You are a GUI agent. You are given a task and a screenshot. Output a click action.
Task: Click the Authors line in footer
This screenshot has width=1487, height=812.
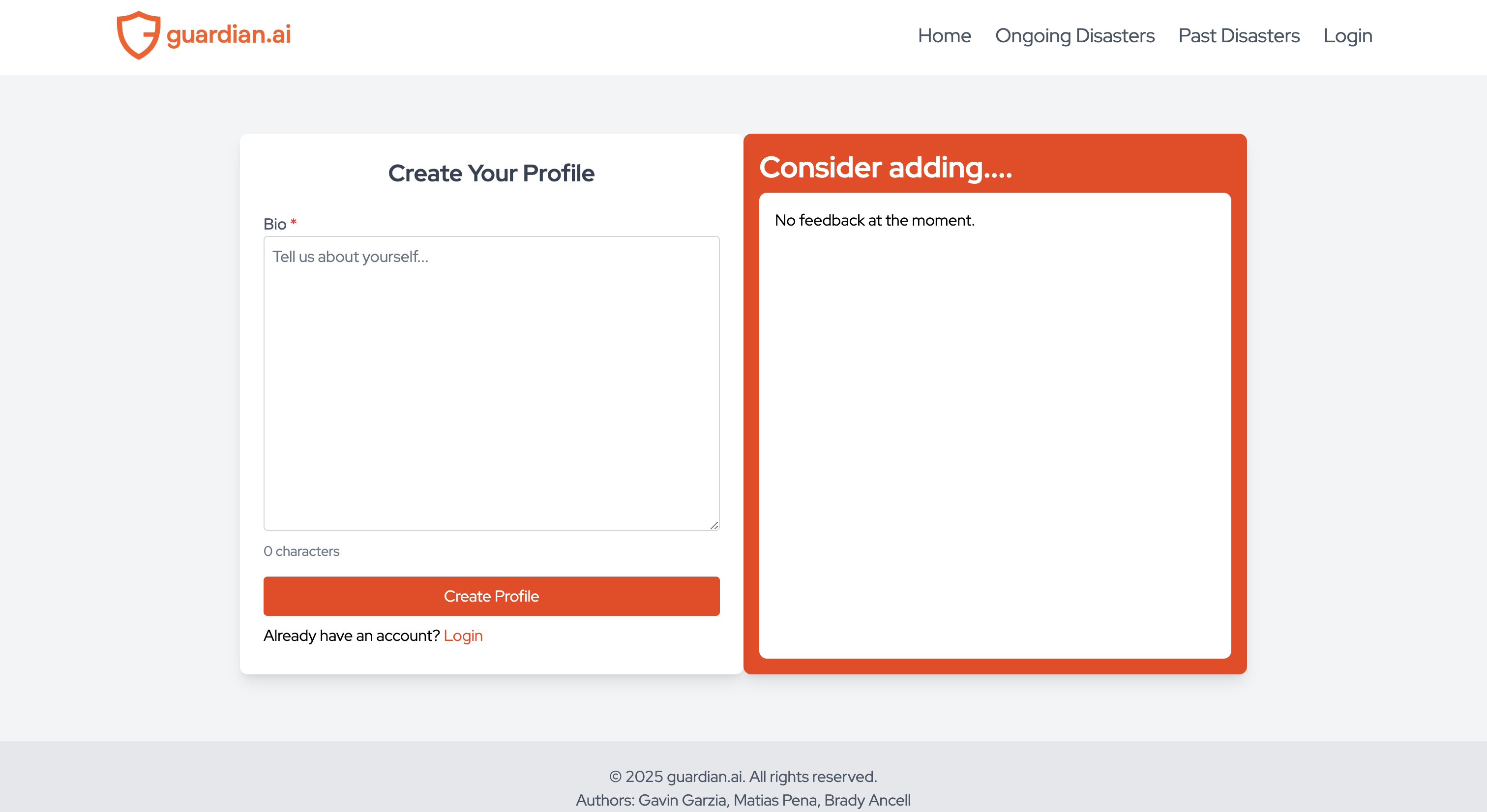pos(743,800)
